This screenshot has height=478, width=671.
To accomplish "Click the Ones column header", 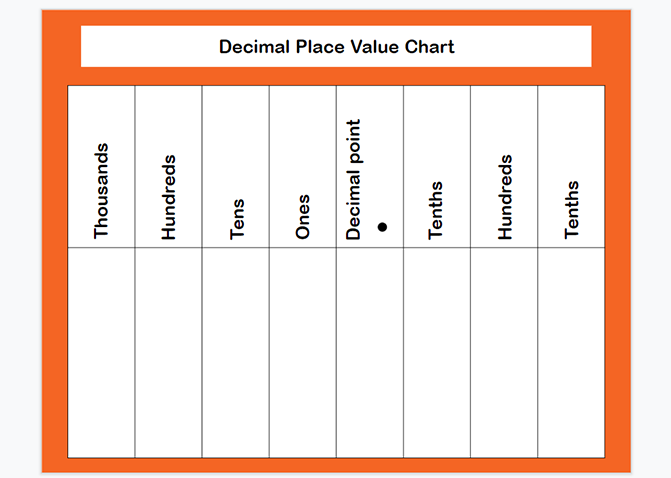I will pos(303,216).
